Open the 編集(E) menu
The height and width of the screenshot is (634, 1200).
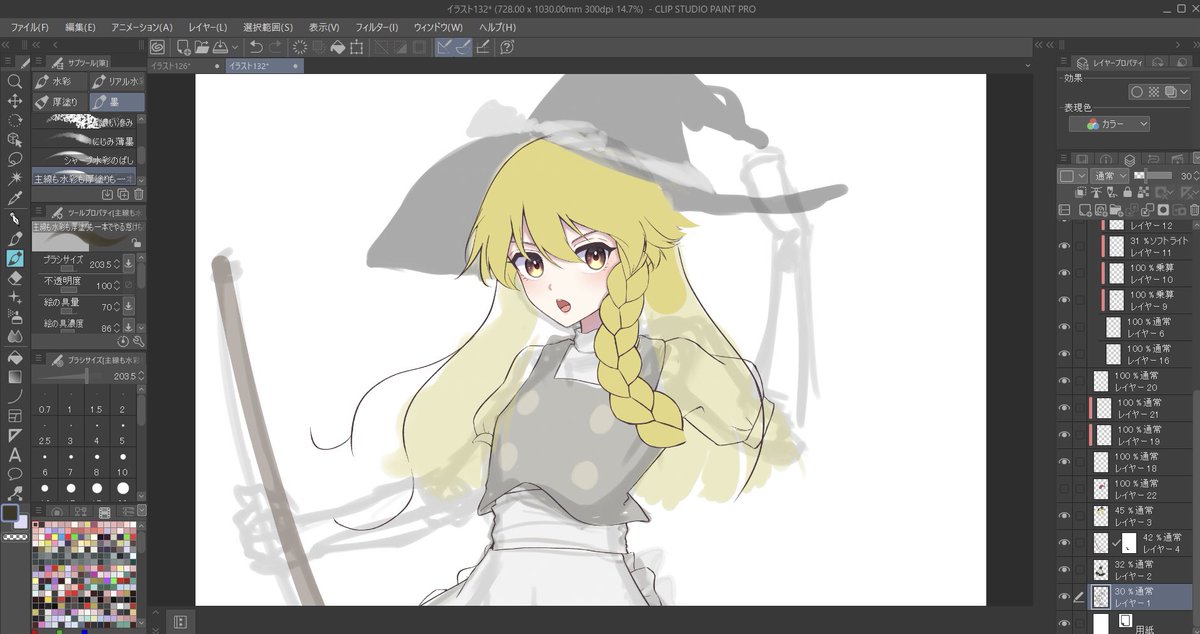79,26
